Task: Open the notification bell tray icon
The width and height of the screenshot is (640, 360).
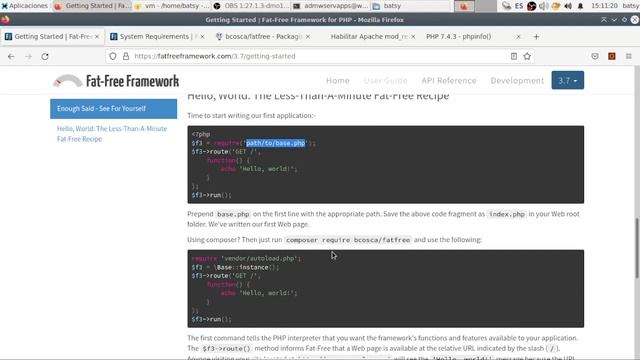Action: [x=580, y=6]
